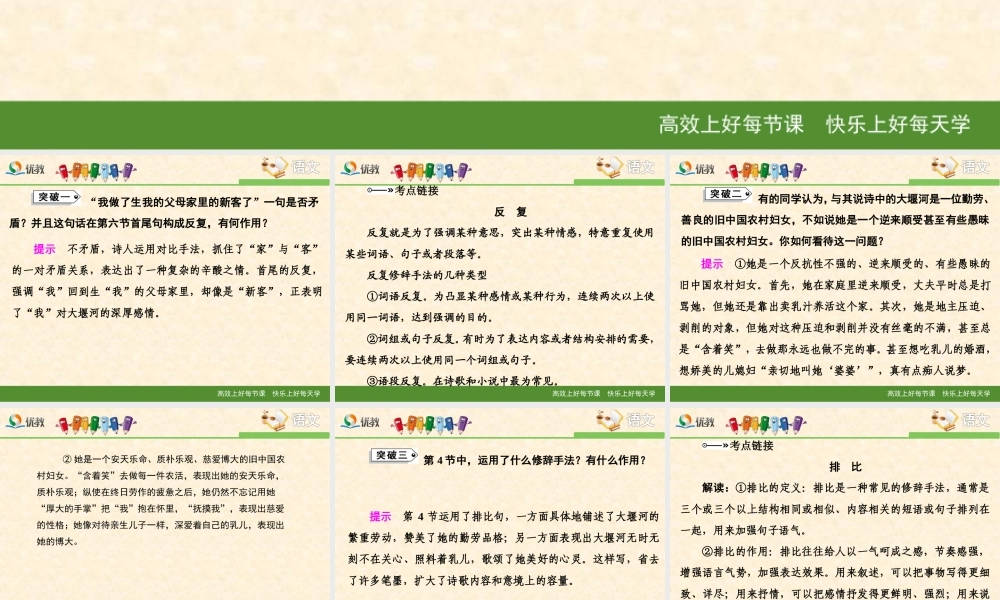Click the 突破二 label badge

coord(728,194)
